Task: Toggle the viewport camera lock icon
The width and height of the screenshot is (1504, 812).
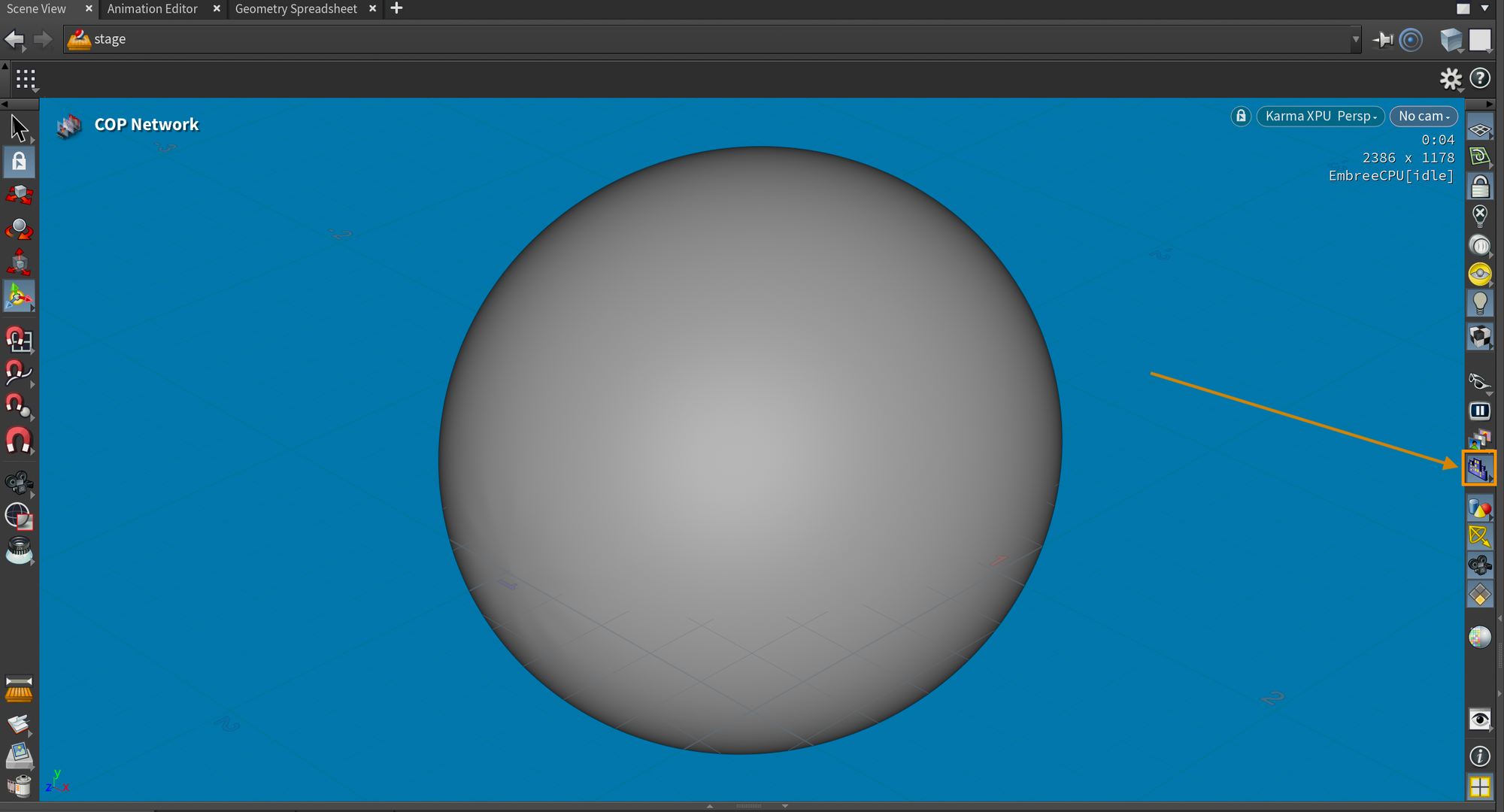Action: pos(1241,117)
